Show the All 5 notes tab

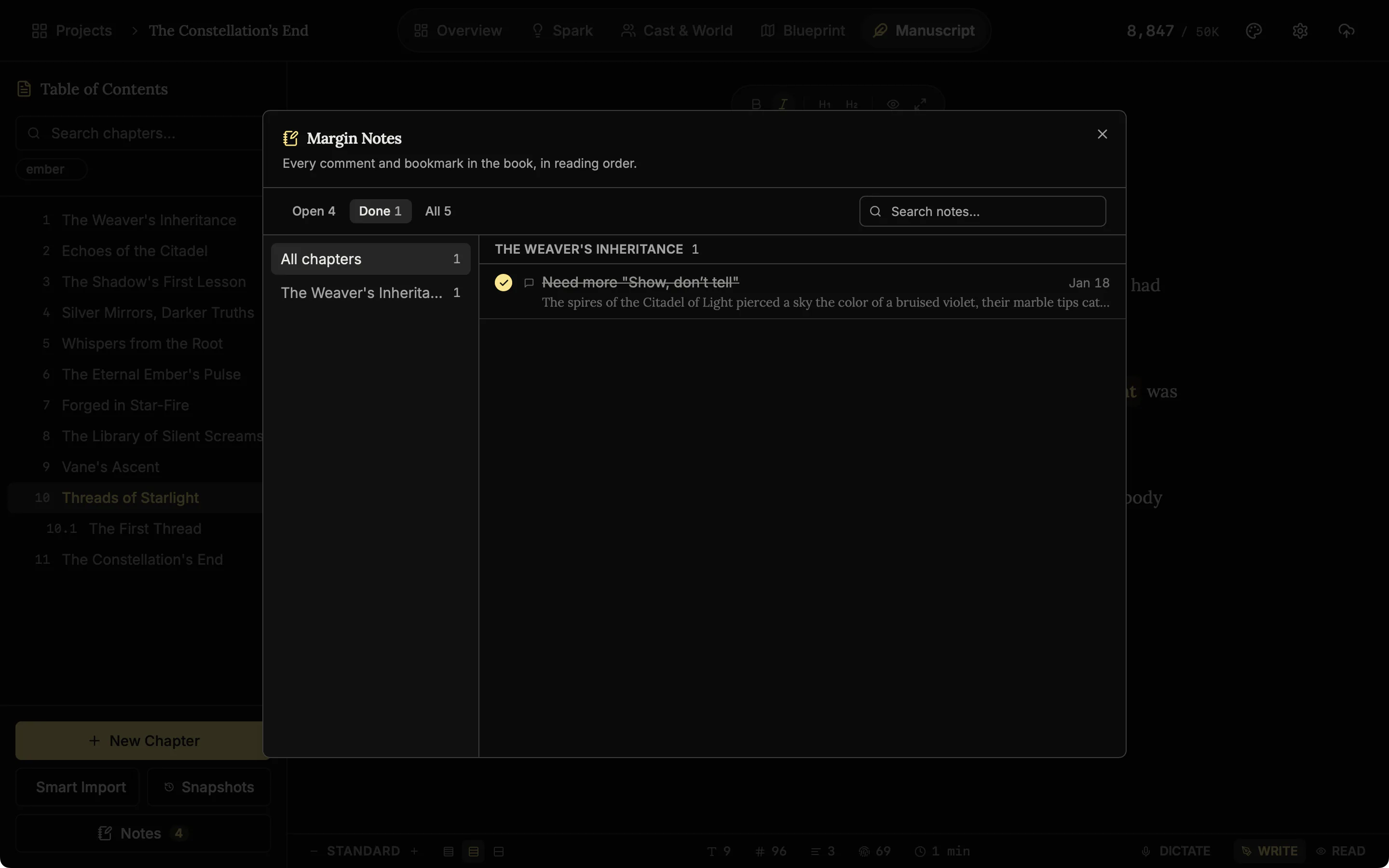click(x=438, y=211)
